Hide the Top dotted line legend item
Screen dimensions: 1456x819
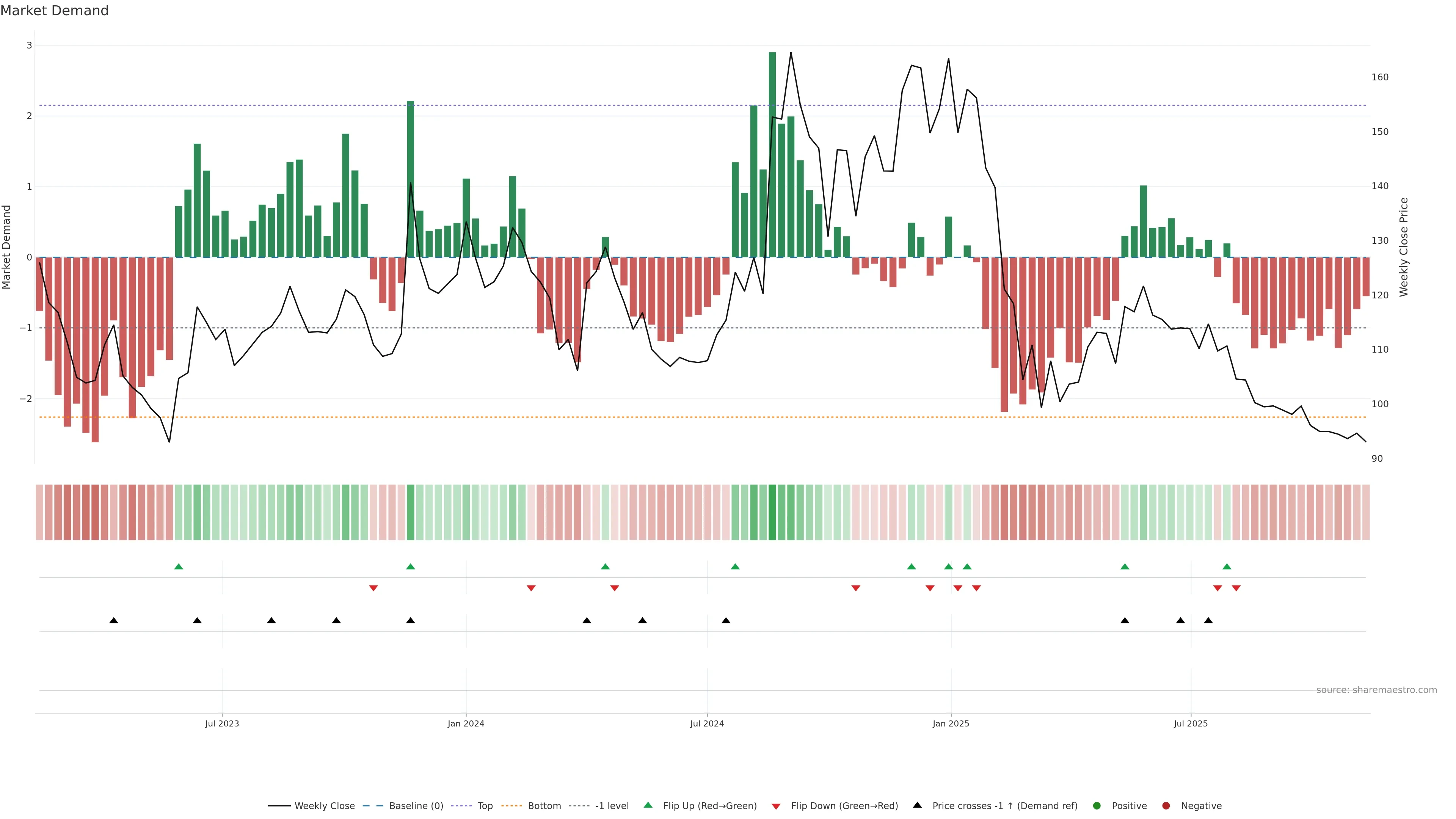tap(485, 806)
